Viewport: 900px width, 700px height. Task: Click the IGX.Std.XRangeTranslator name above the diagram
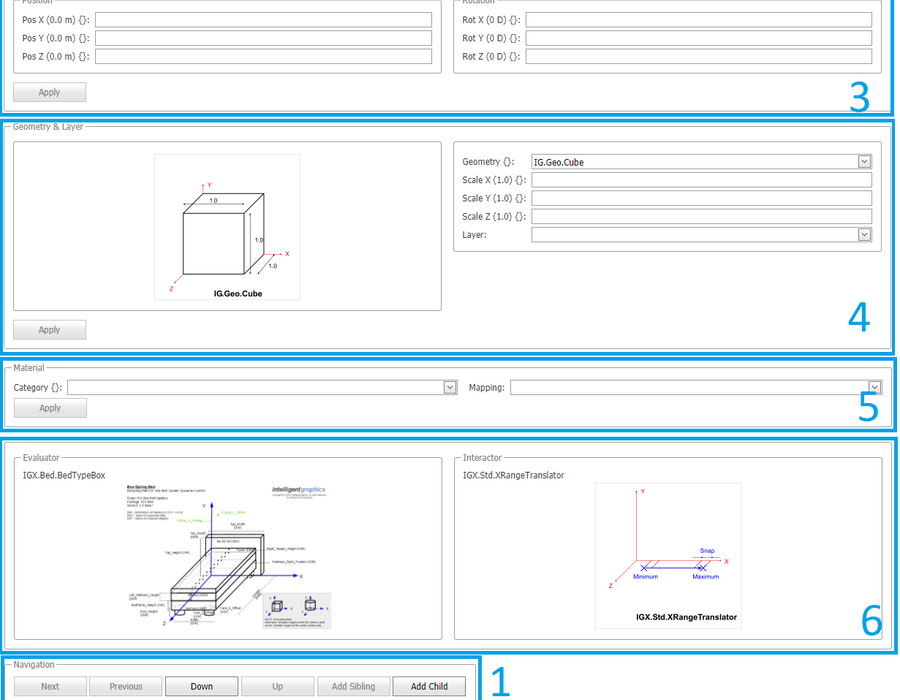(x=513, y=476)
